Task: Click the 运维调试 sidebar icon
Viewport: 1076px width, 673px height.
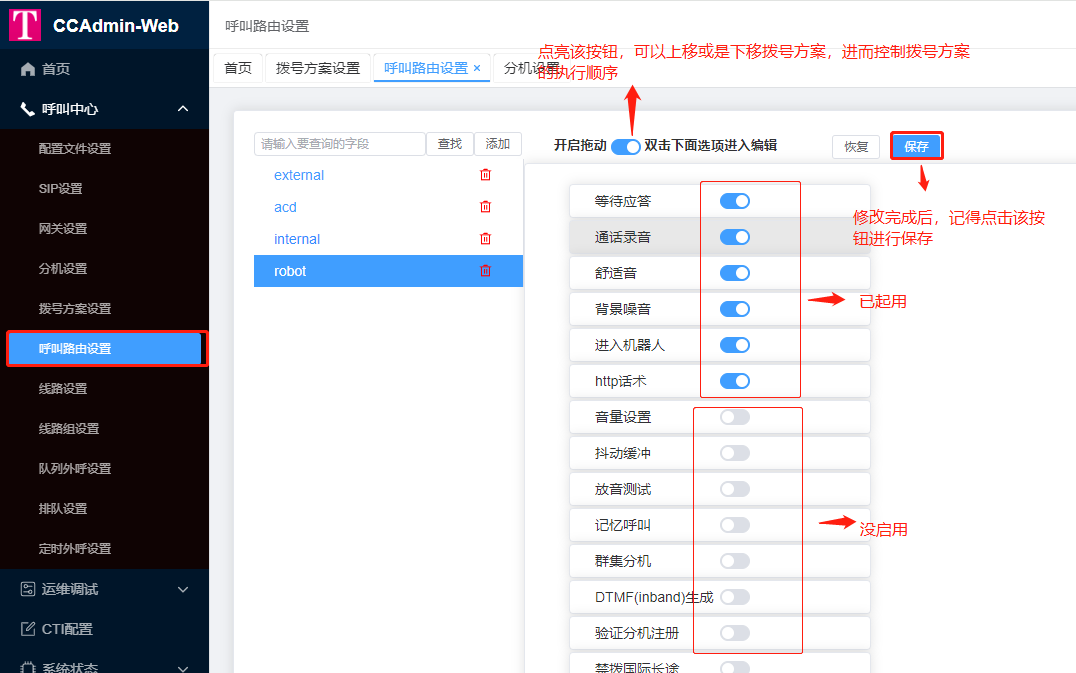Action: pos(25,590)
